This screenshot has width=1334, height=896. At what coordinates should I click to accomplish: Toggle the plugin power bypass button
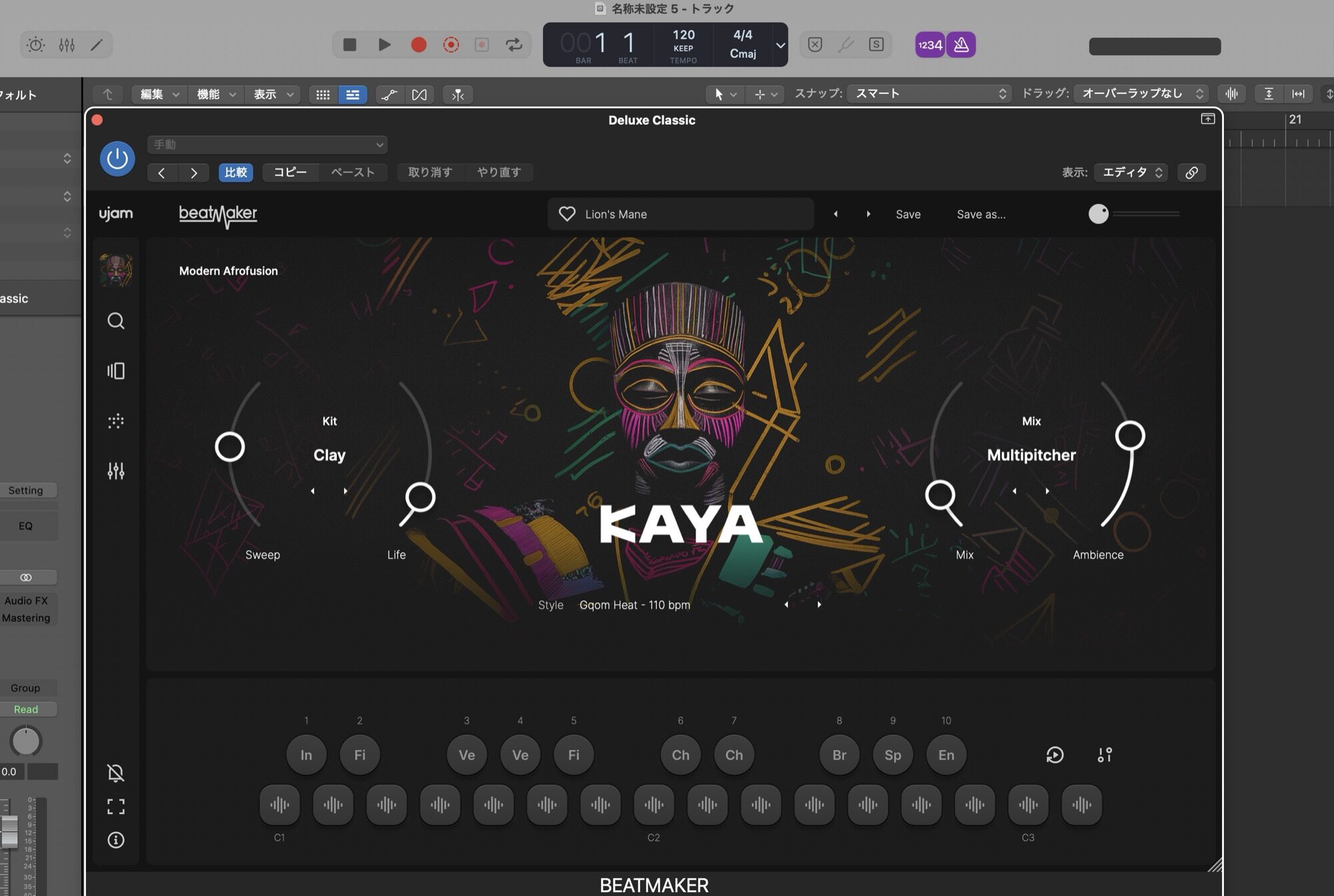(117, 159)
